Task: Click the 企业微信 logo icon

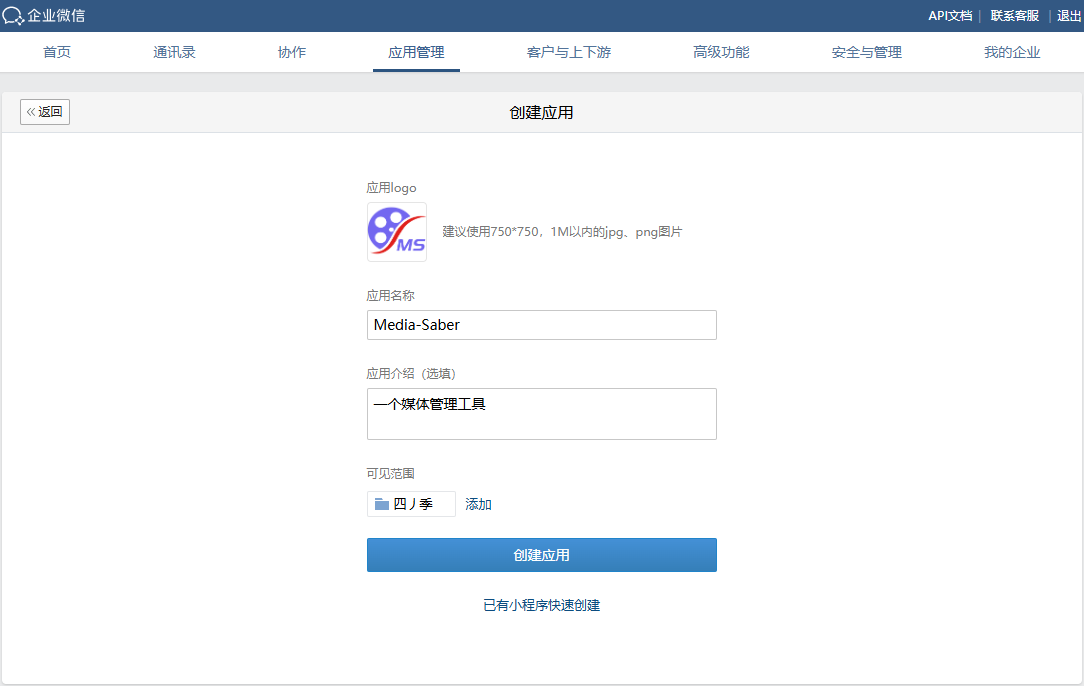Action: click(13, 16)
